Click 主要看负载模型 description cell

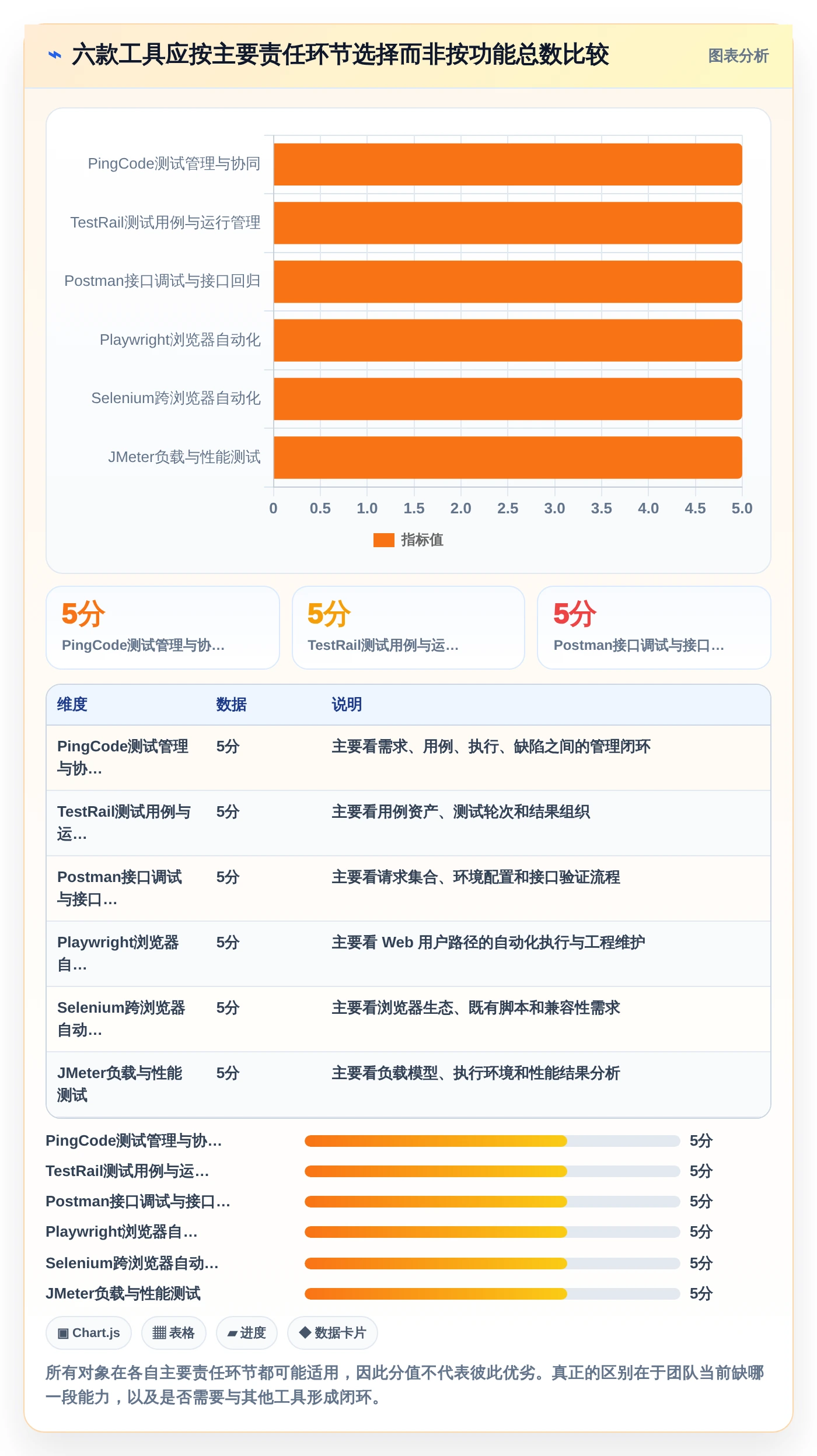click(x=476, y=1073)
